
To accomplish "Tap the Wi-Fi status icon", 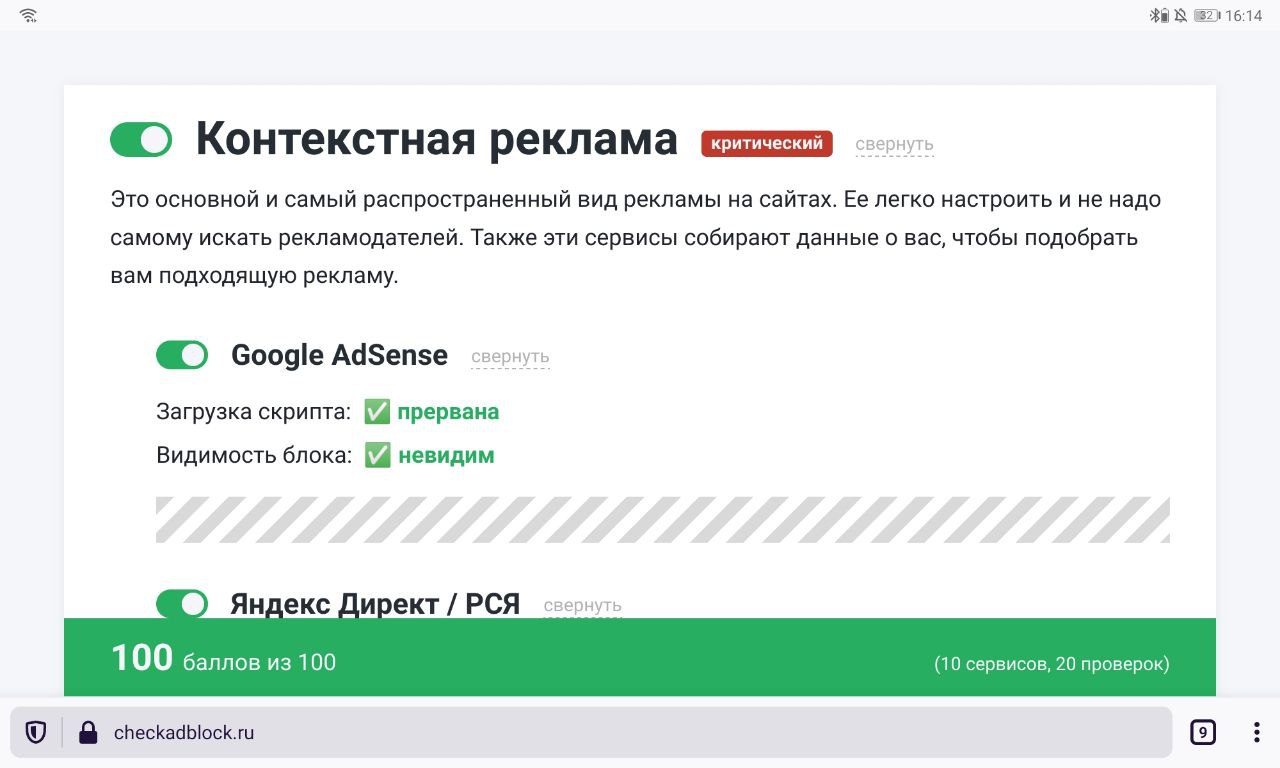I will (x=28, y=15).
